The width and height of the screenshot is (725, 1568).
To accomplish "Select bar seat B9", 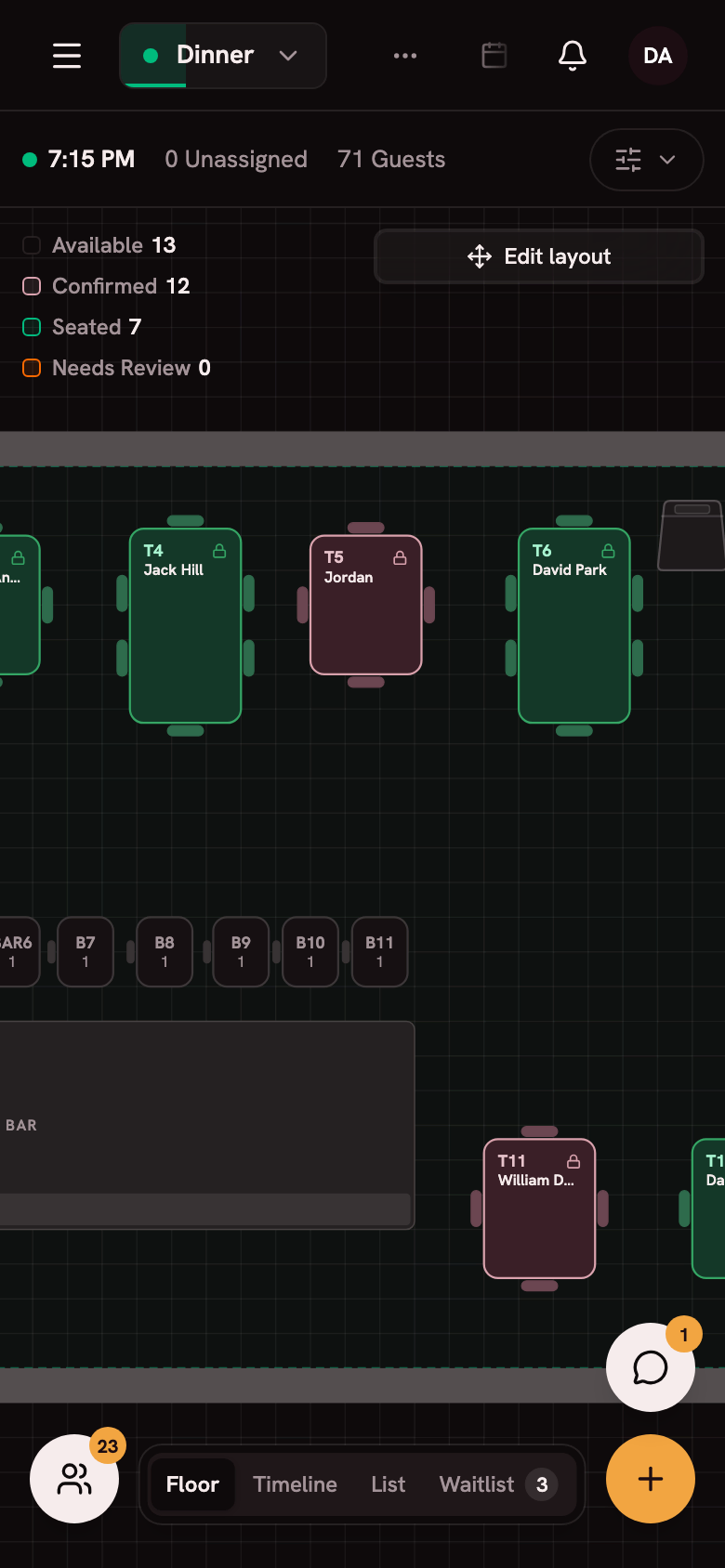I will point(241,952).
